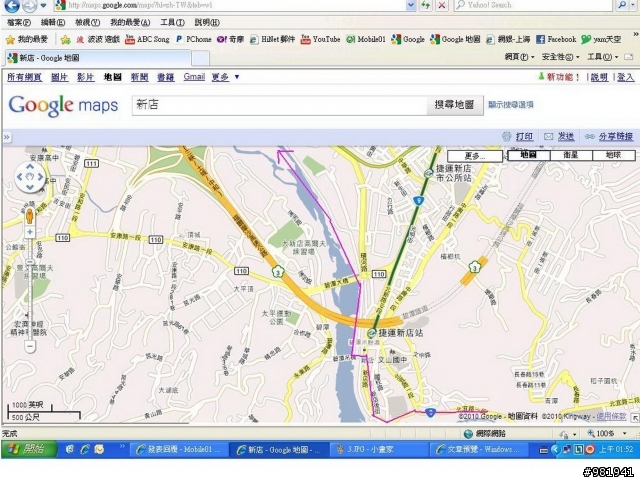Select the 新店 - Google 地圖 browser tab
Image resolution: width=640 pixels, height=480 pixels.
coord(98,58)
